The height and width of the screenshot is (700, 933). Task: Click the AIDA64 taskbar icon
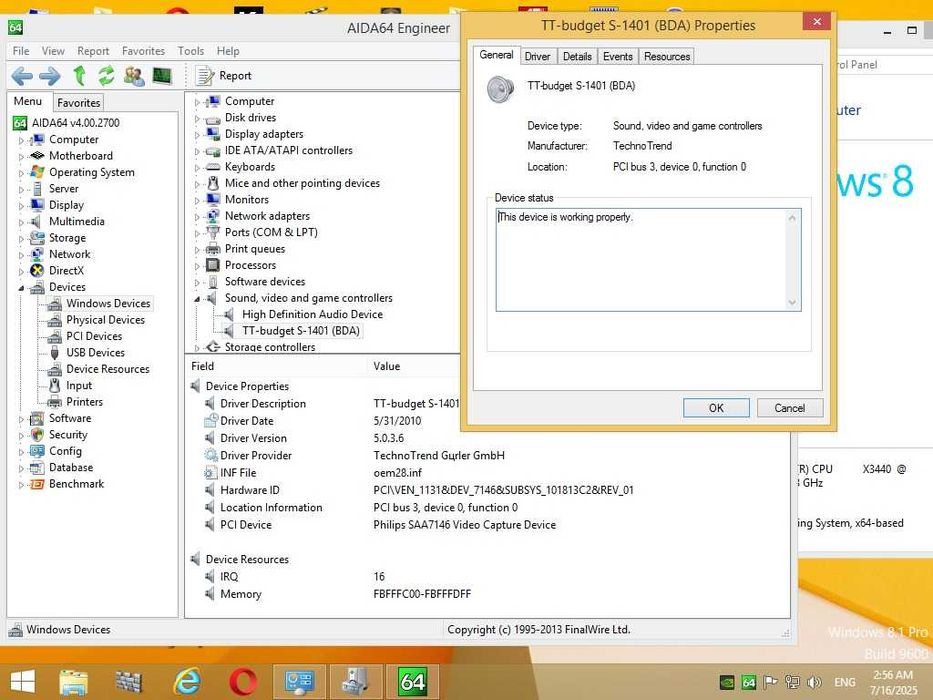click(412, 682)
